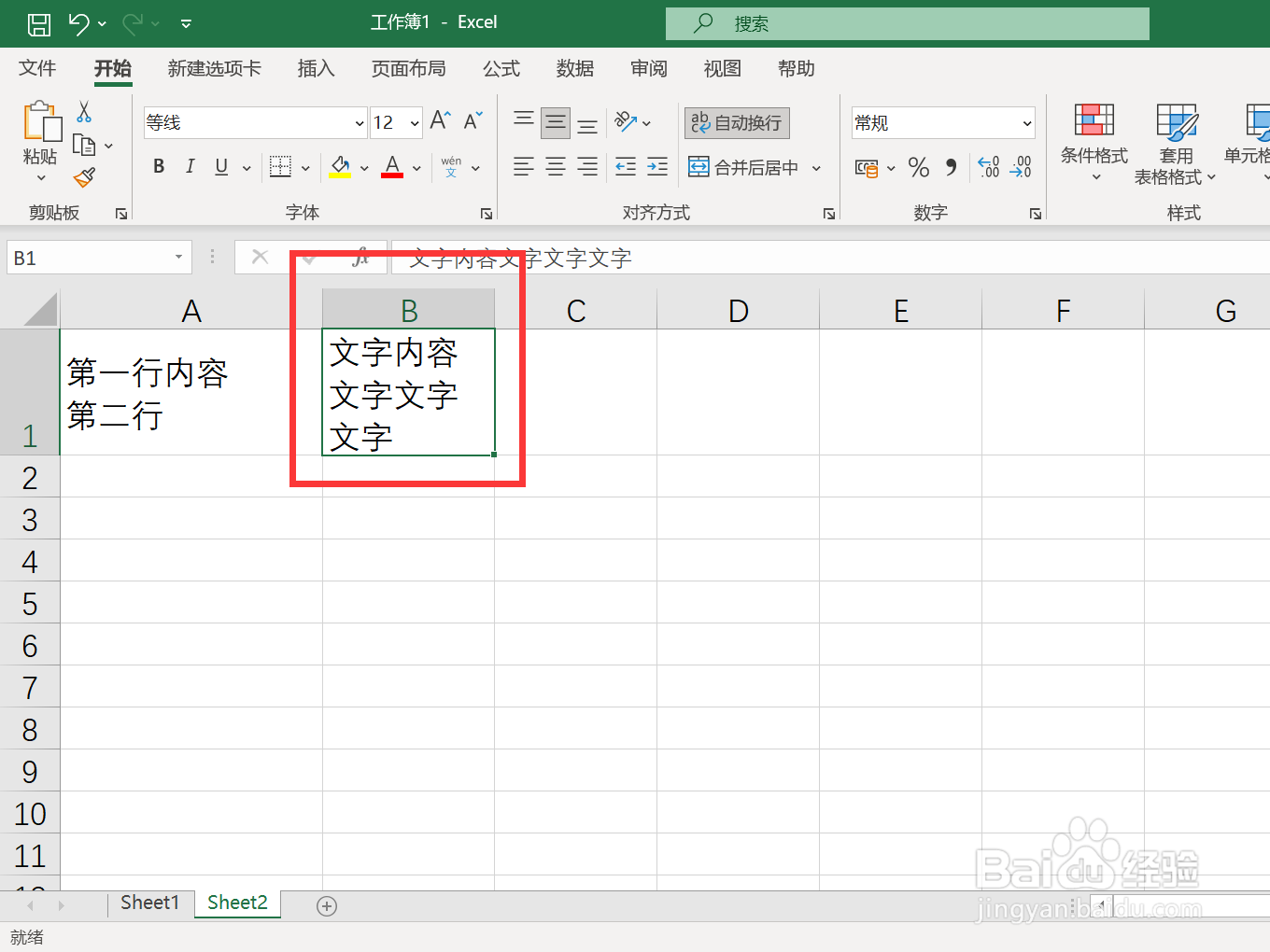
Task: Select the Format Painter tool
Action: [83, 177]
